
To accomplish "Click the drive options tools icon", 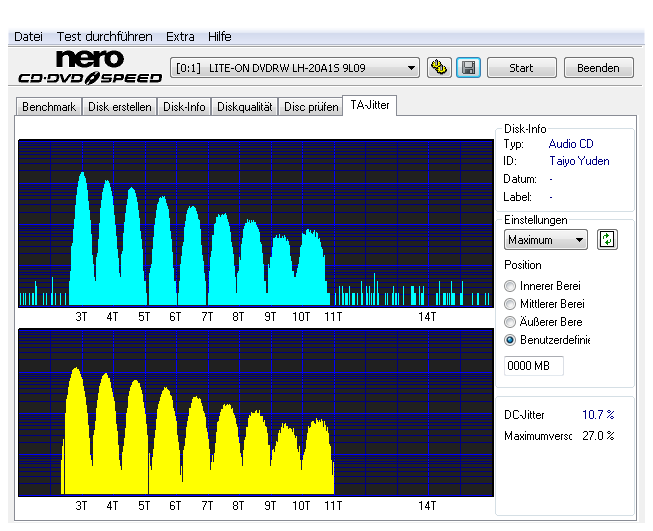I will (439, 67).
